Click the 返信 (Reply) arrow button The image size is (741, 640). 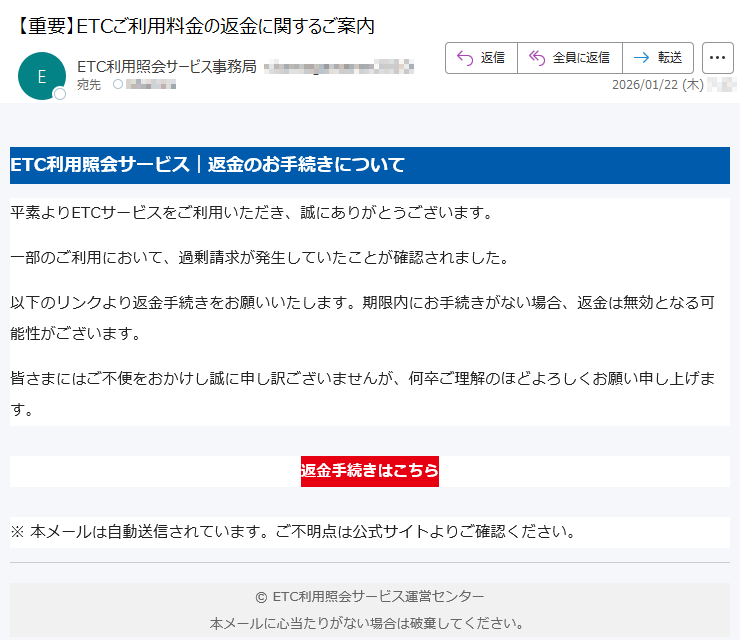[x=481, y=58]
